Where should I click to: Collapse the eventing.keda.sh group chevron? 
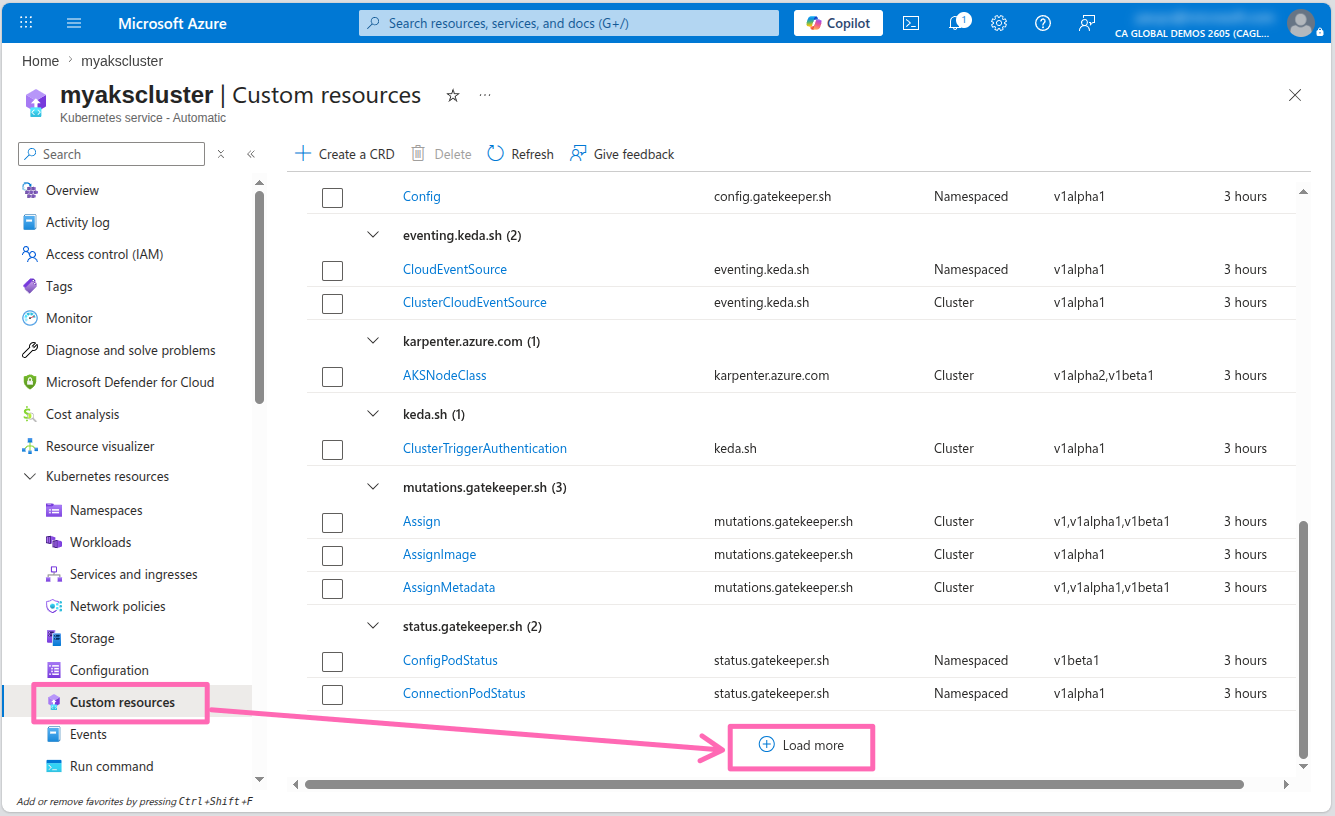[373, 235]
